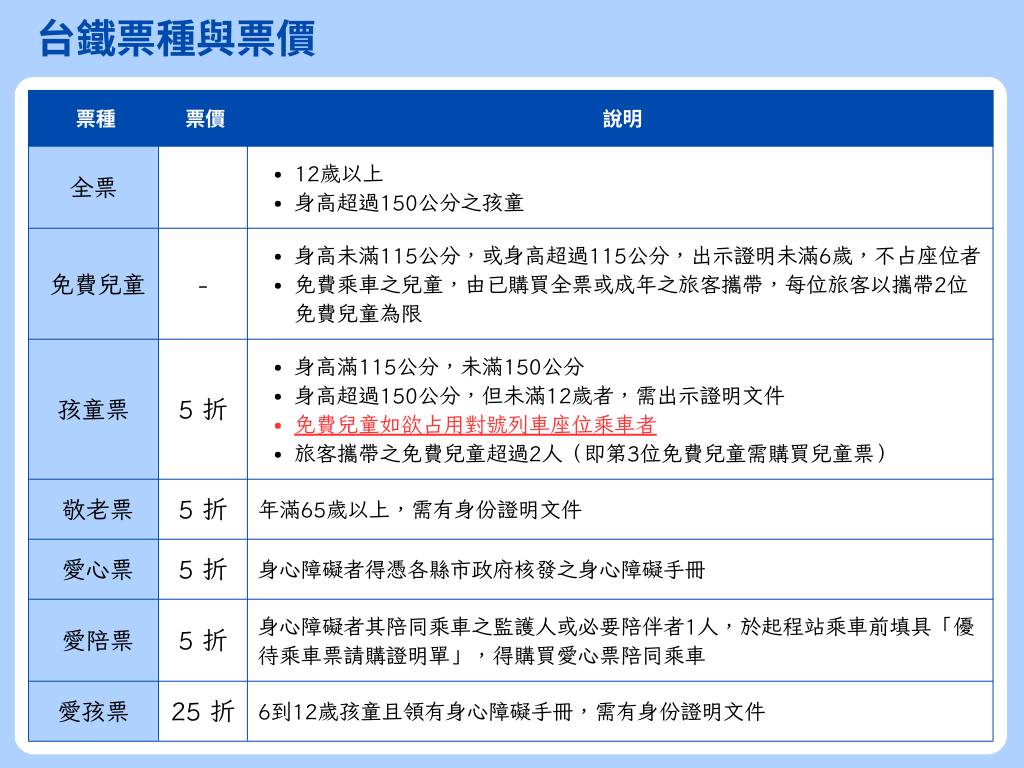1024x768 pixels.
Task: Select the 說明 column header
Action: tap(622, 119)
